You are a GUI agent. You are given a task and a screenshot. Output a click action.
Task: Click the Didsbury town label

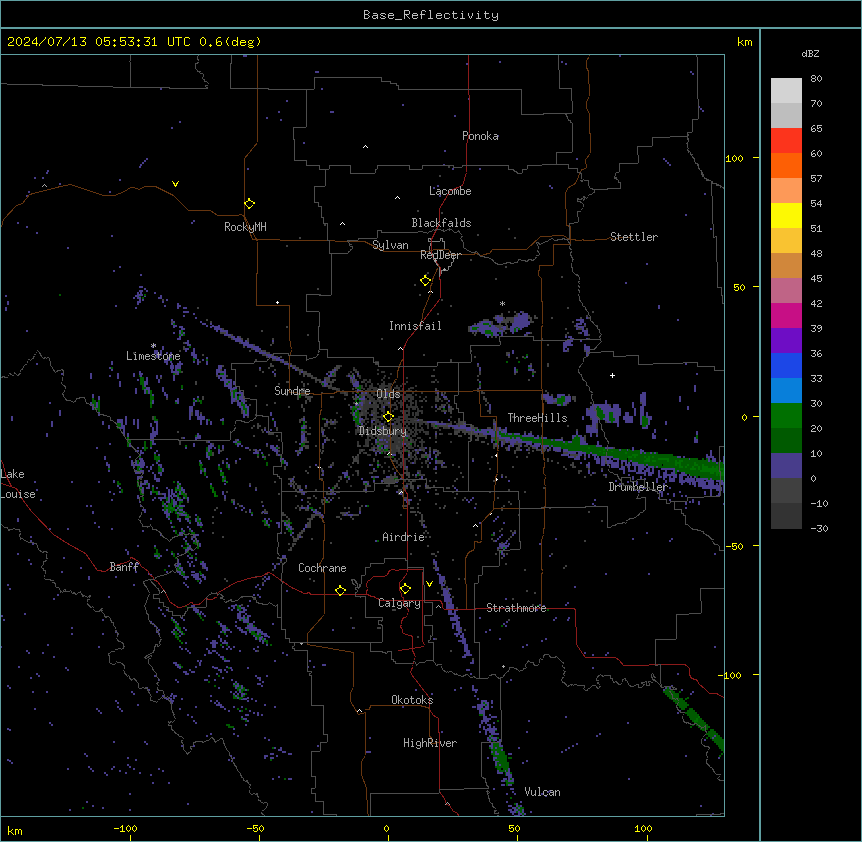pos(383,431)
